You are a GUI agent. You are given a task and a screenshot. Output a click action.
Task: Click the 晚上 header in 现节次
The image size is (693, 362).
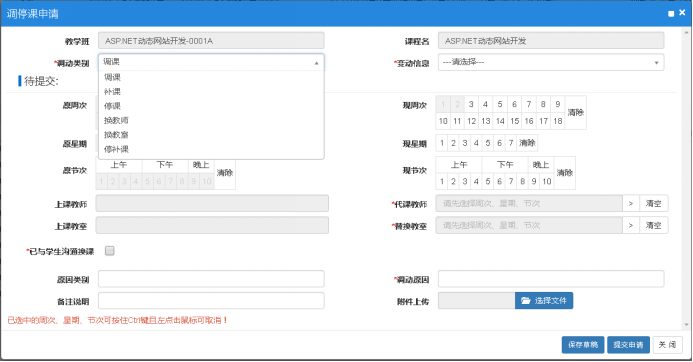click(x=541, y=165)
